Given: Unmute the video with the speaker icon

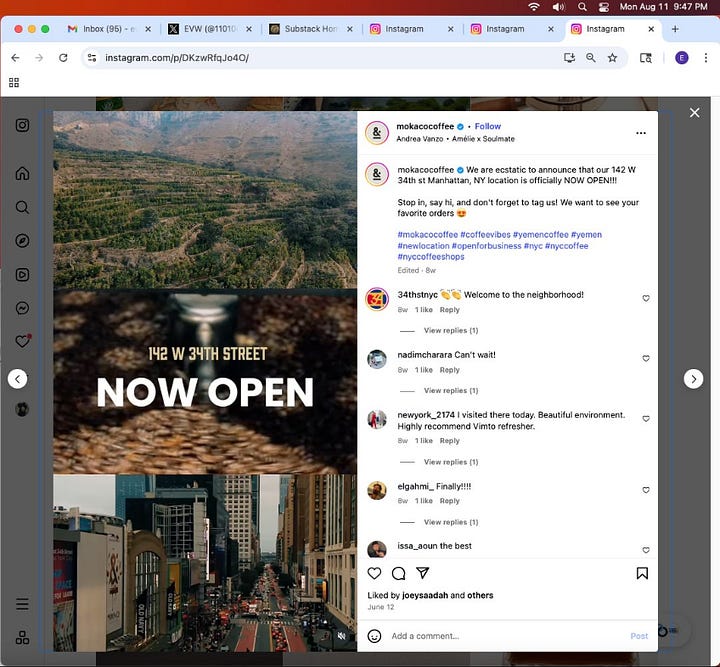Looking at the screenshot, I should 342,636.
